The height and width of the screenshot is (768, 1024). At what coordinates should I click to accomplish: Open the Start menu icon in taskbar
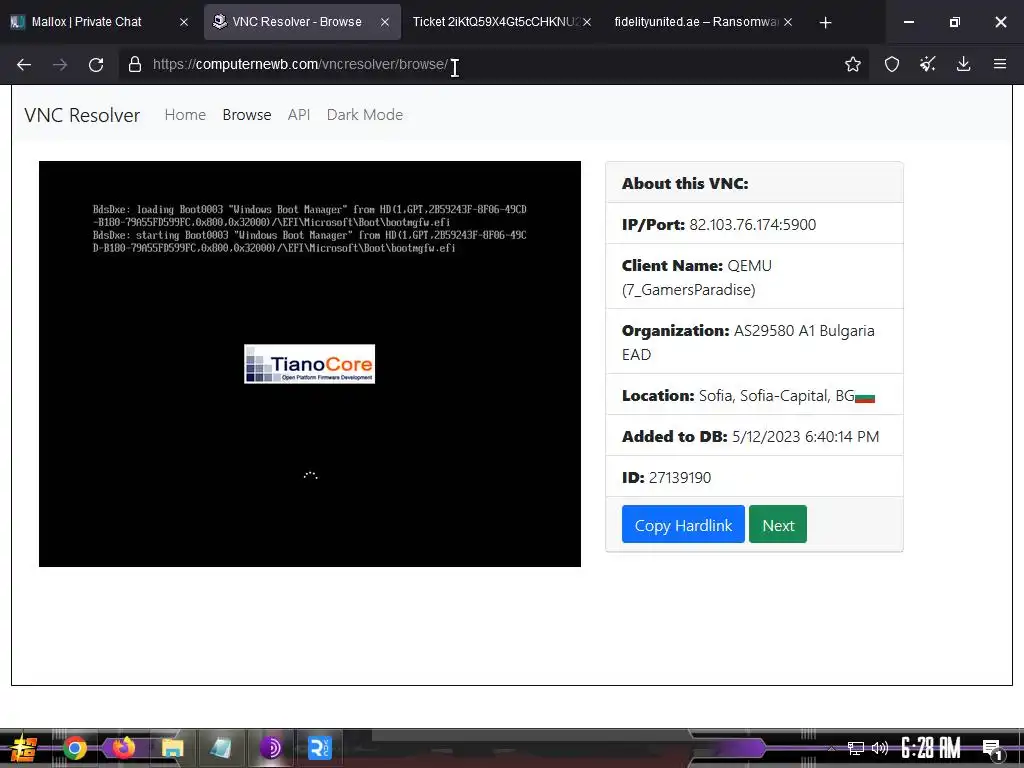click(23, 748)
